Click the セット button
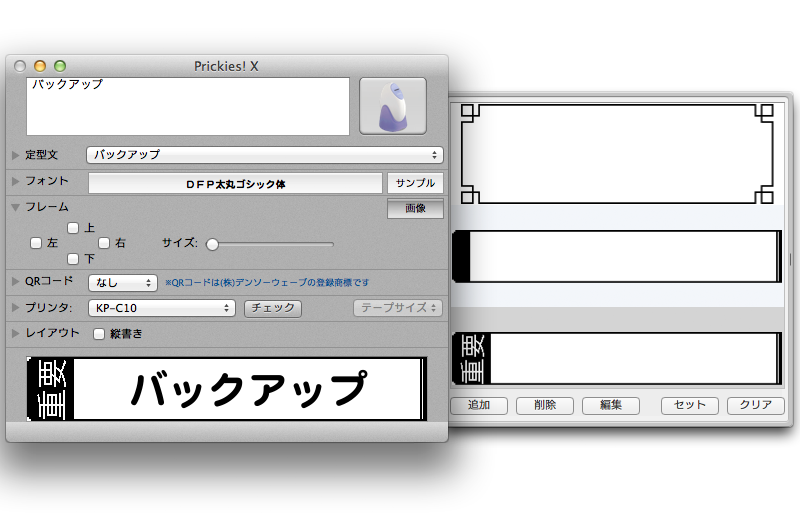The image size is (800, 522). click(x=690, y=406)
